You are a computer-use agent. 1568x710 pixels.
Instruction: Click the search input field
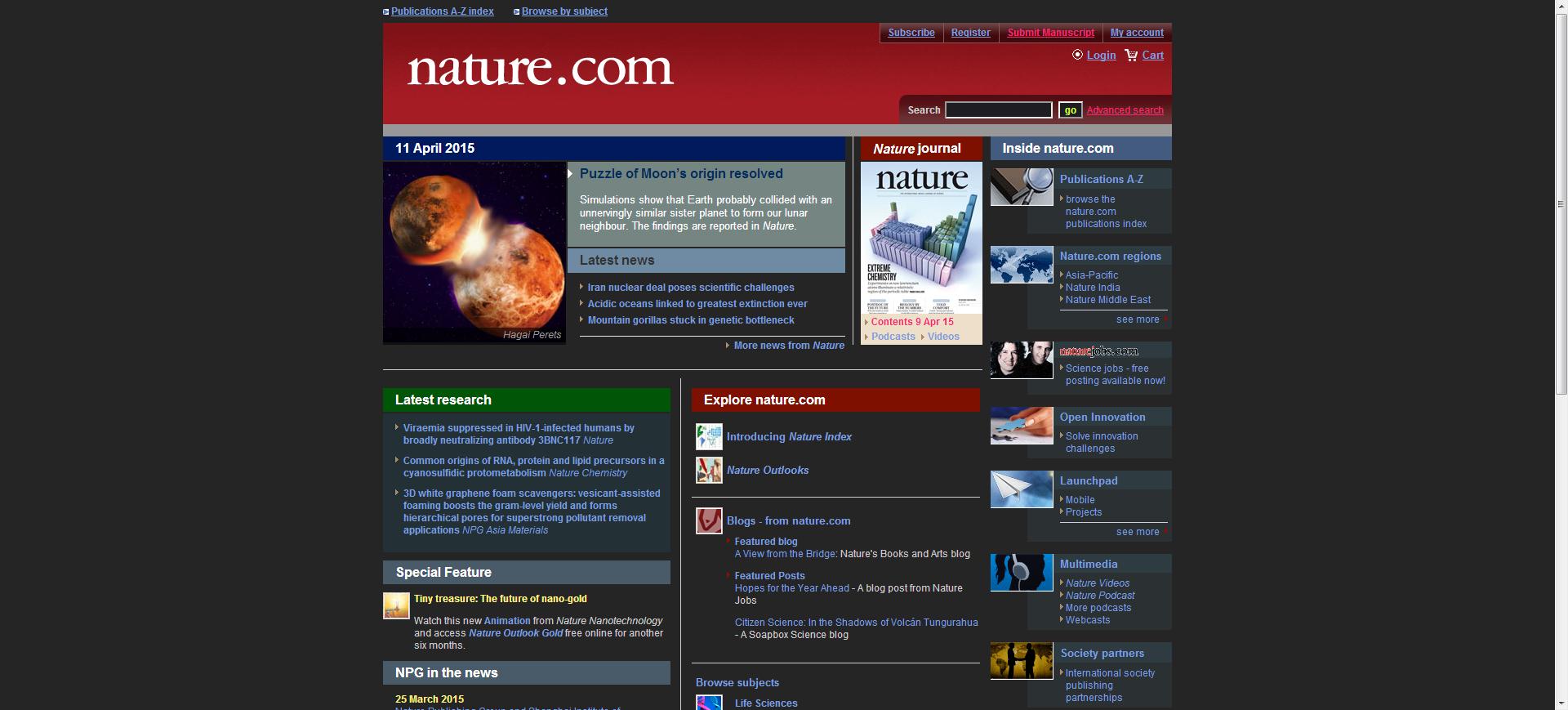click(999, 109)
